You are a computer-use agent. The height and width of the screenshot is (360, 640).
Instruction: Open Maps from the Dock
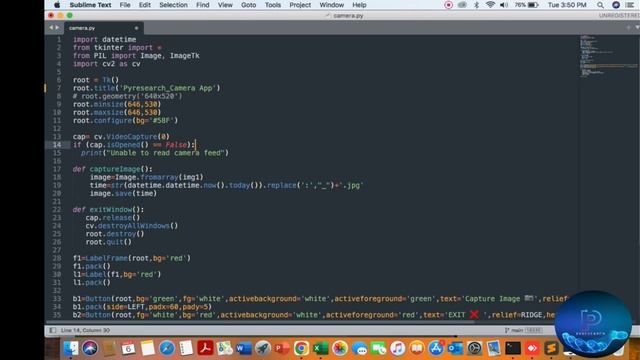[x=224, y=348]
